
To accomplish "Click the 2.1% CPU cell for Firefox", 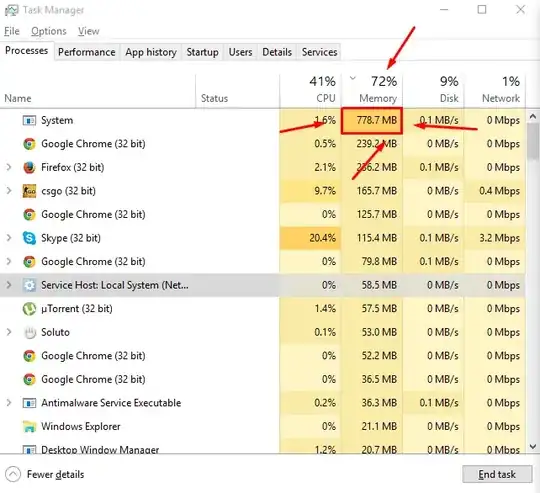I will [x=311, y=167].
